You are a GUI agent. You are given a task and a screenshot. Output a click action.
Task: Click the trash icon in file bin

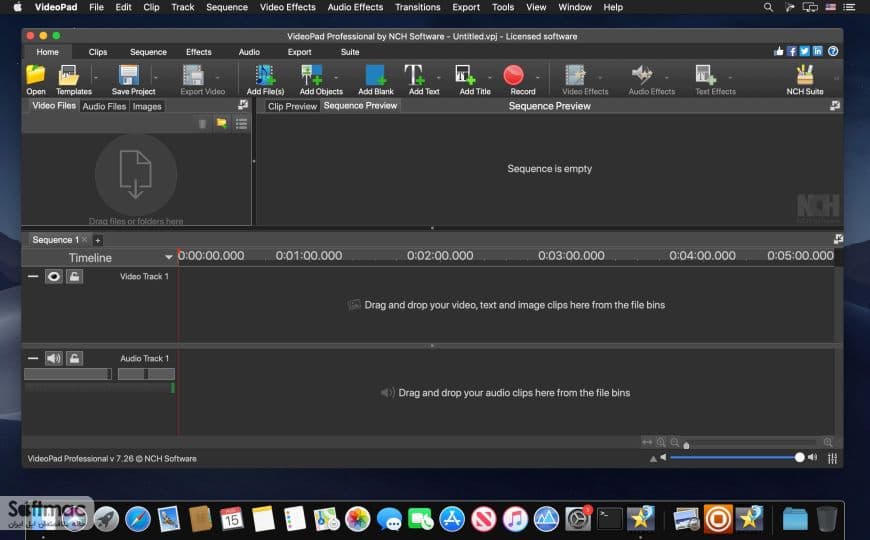point(203,123)
